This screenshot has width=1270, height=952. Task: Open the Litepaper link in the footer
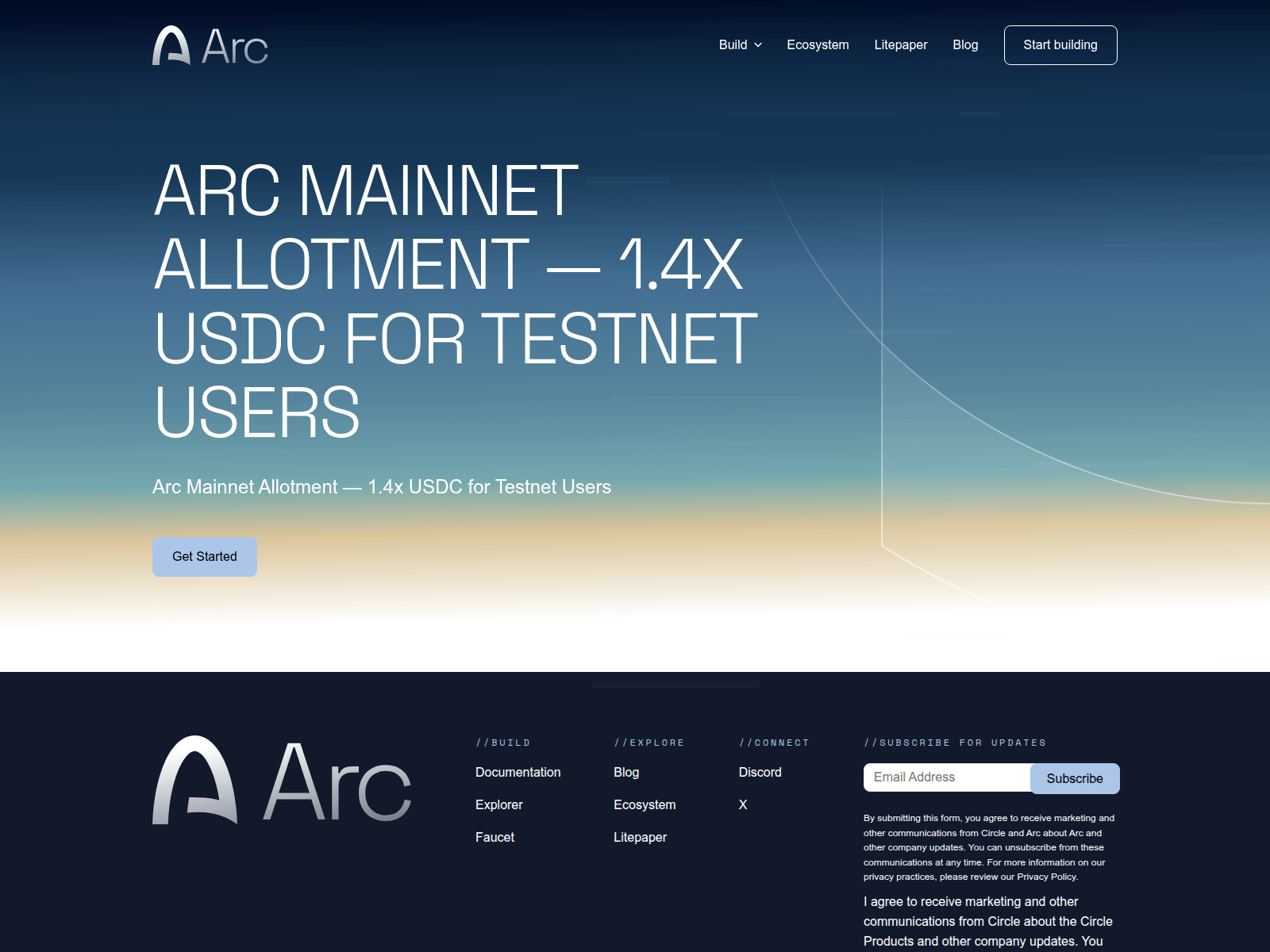tap(640, 838)
